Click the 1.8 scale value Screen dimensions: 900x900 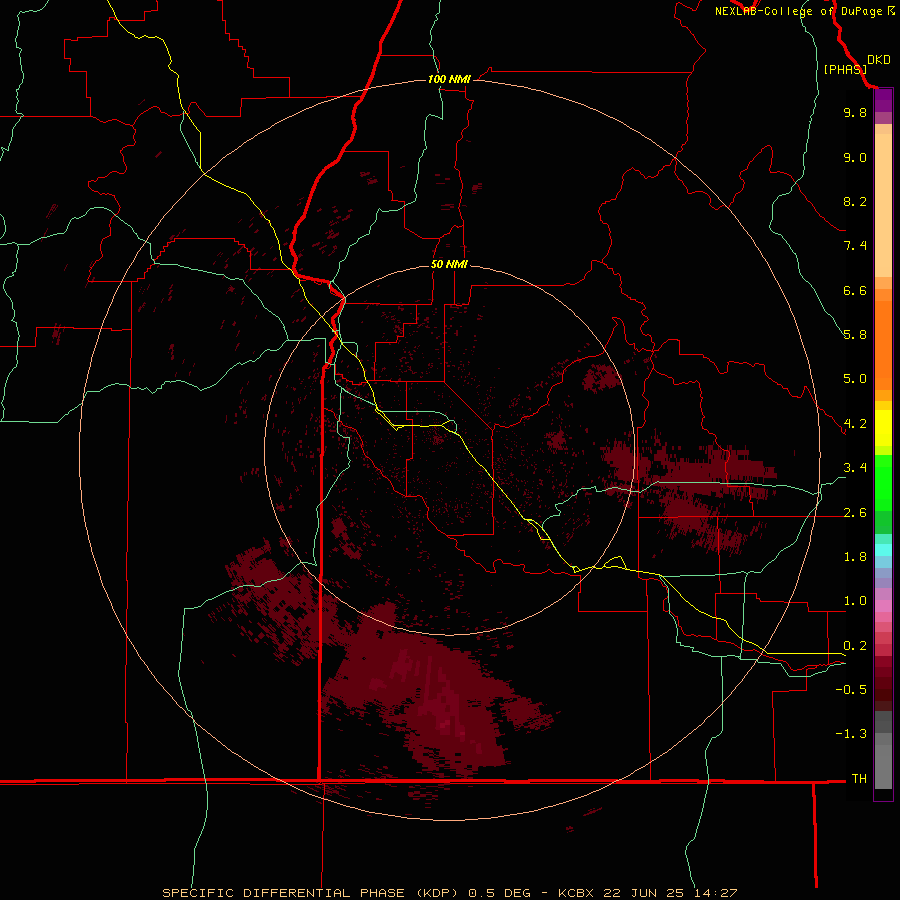tap(855, 557)
